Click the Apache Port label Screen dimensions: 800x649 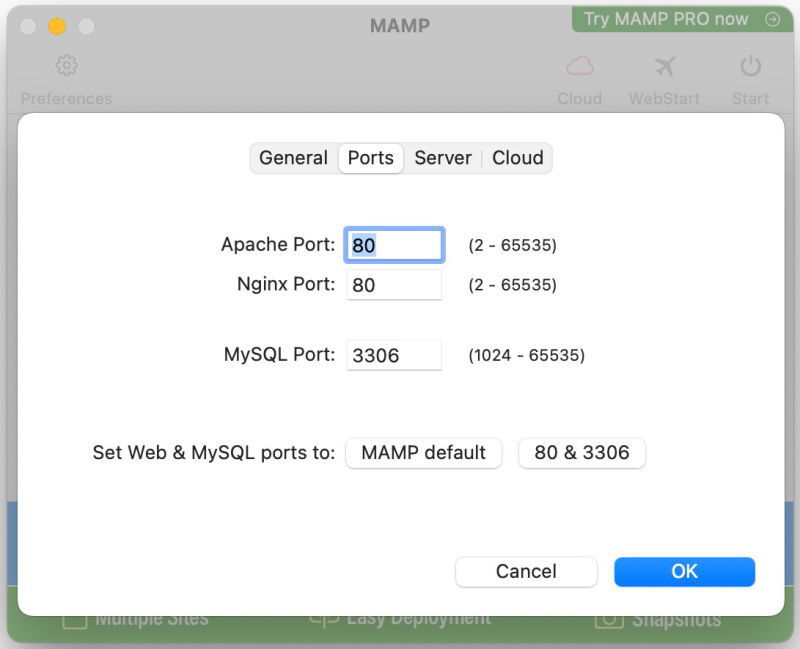278,244
